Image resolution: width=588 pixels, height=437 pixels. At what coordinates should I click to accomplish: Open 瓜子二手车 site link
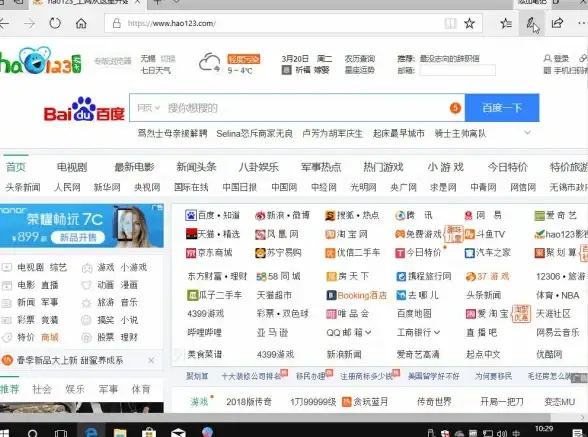point(214,295)
